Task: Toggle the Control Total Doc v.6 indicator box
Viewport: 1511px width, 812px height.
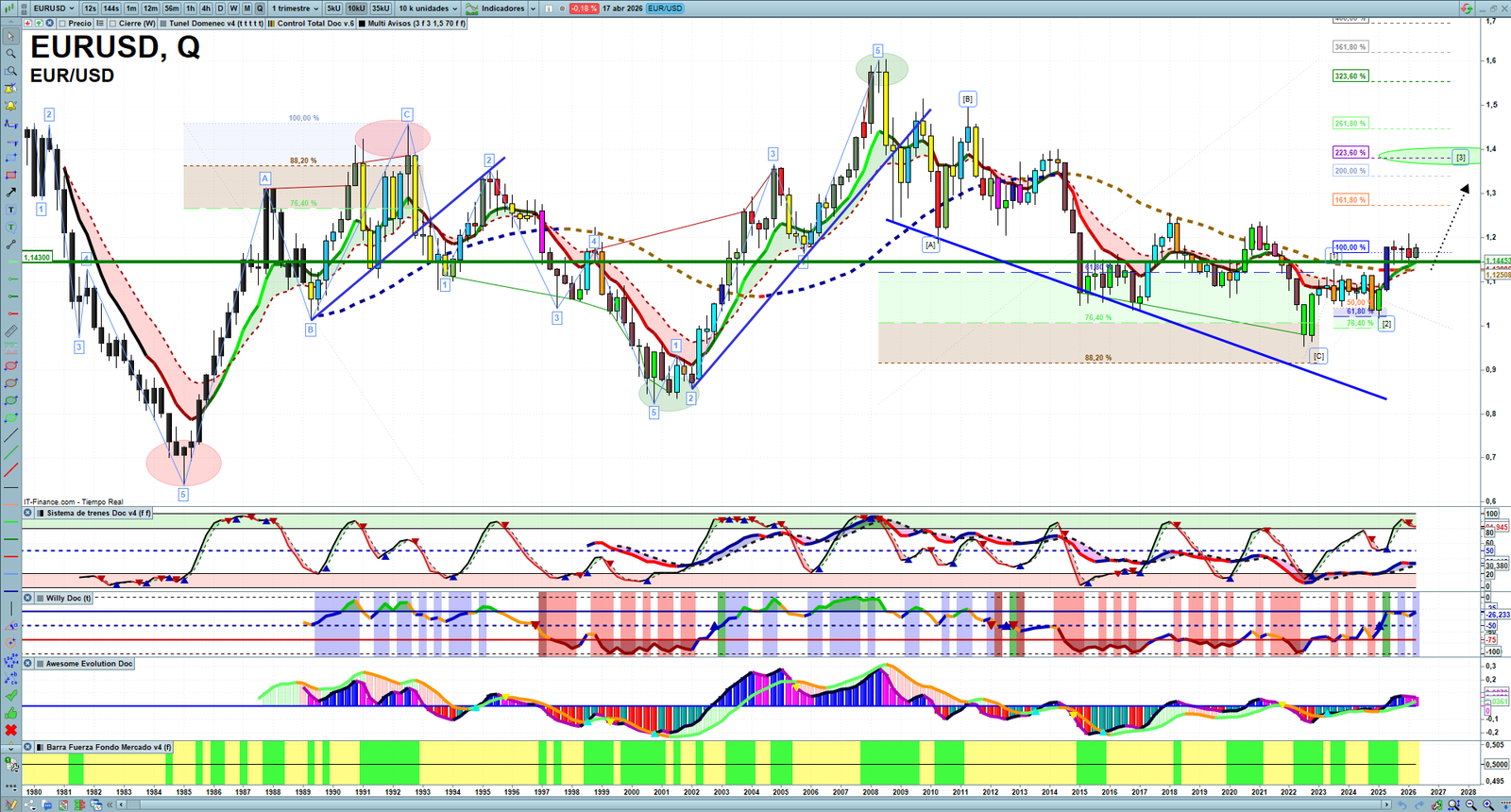Action: coord(272,24)
